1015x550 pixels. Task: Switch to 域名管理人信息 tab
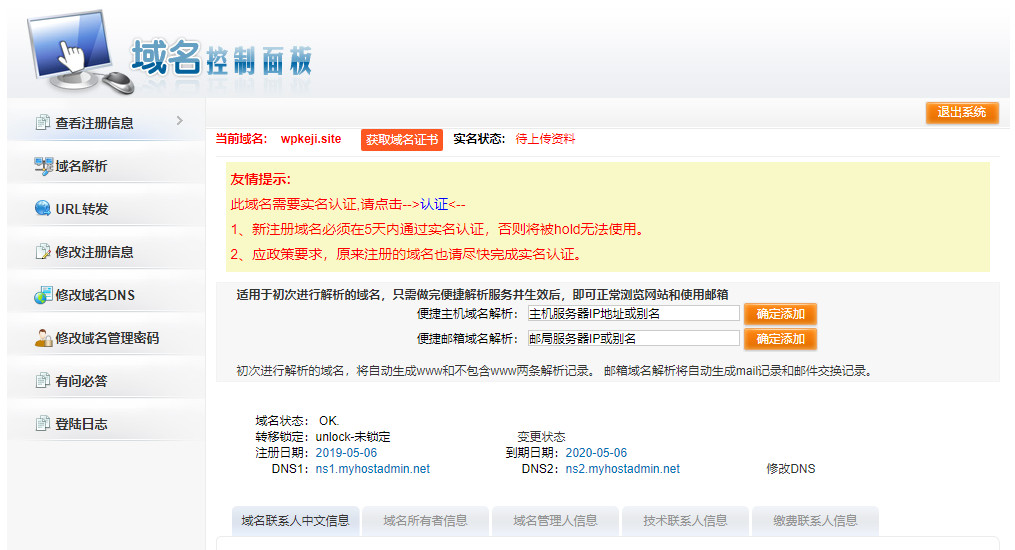click(x=555, y=521)
